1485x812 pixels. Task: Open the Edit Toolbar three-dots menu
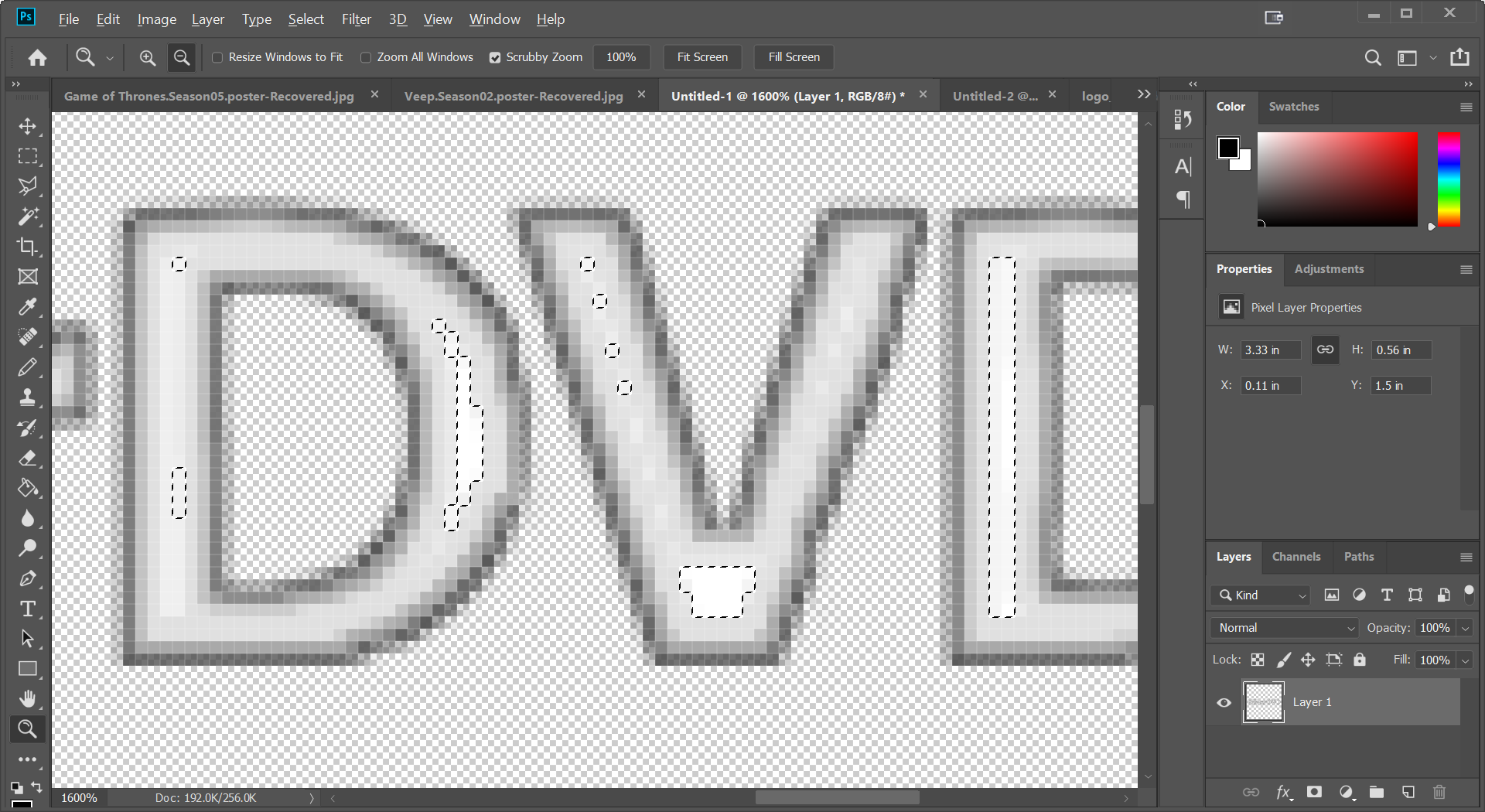[28, 759]
